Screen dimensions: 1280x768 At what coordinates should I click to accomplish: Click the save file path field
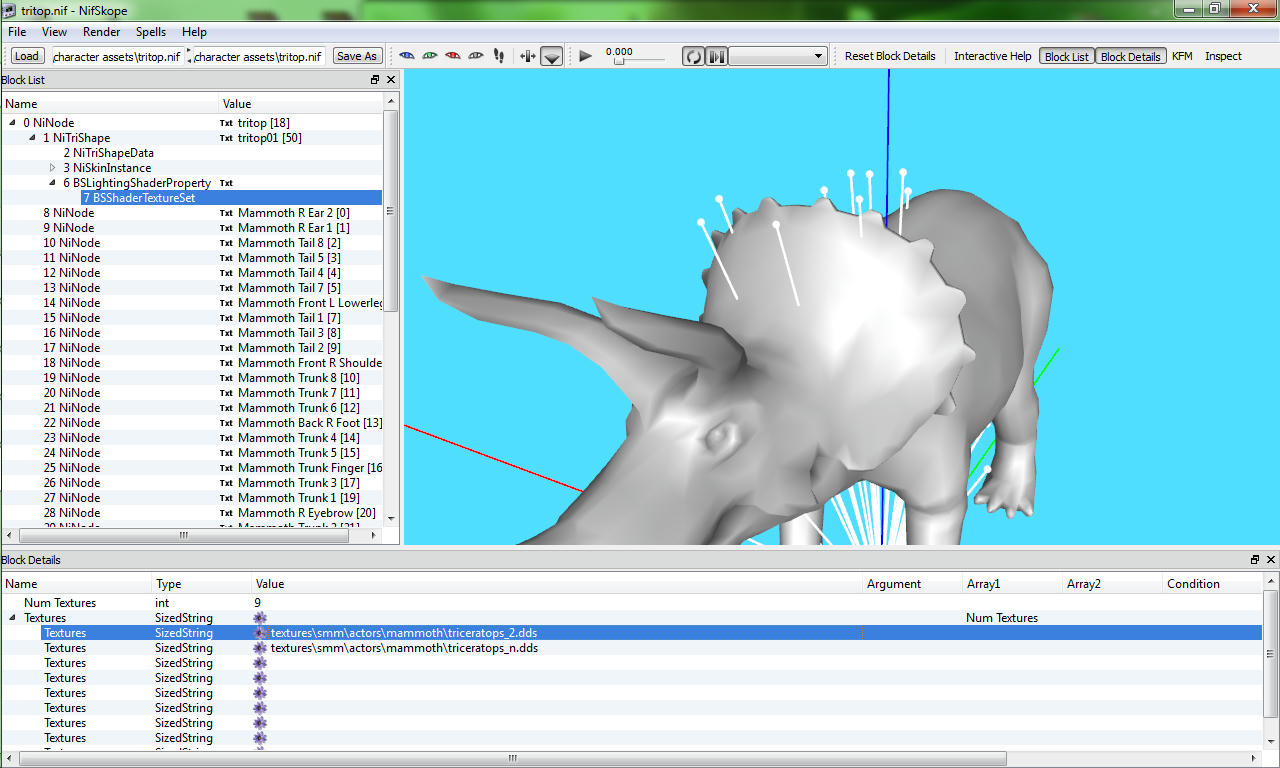coord(260,56)
